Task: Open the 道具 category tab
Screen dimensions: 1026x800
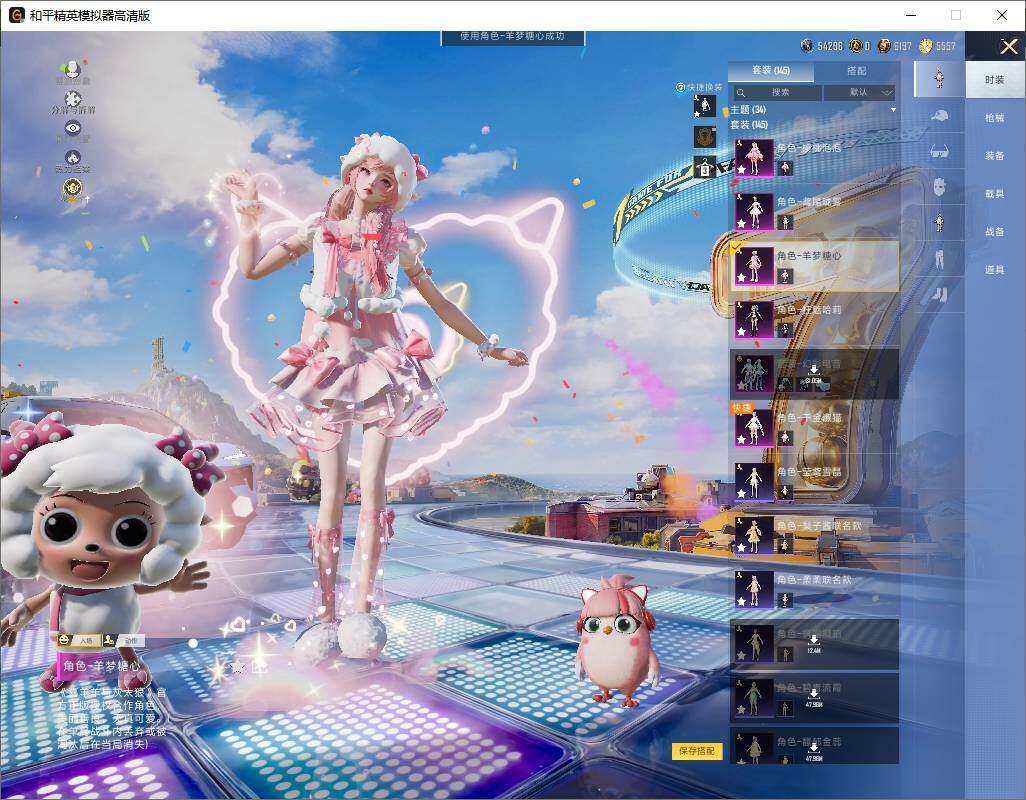Action: [995, 270]
